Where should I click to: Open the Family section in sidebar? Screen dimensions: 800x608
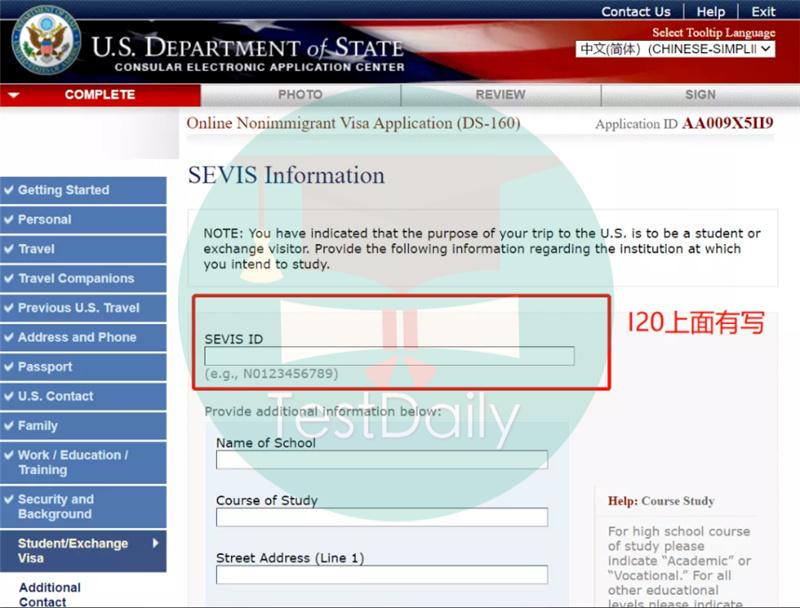(x=83, y=426)
